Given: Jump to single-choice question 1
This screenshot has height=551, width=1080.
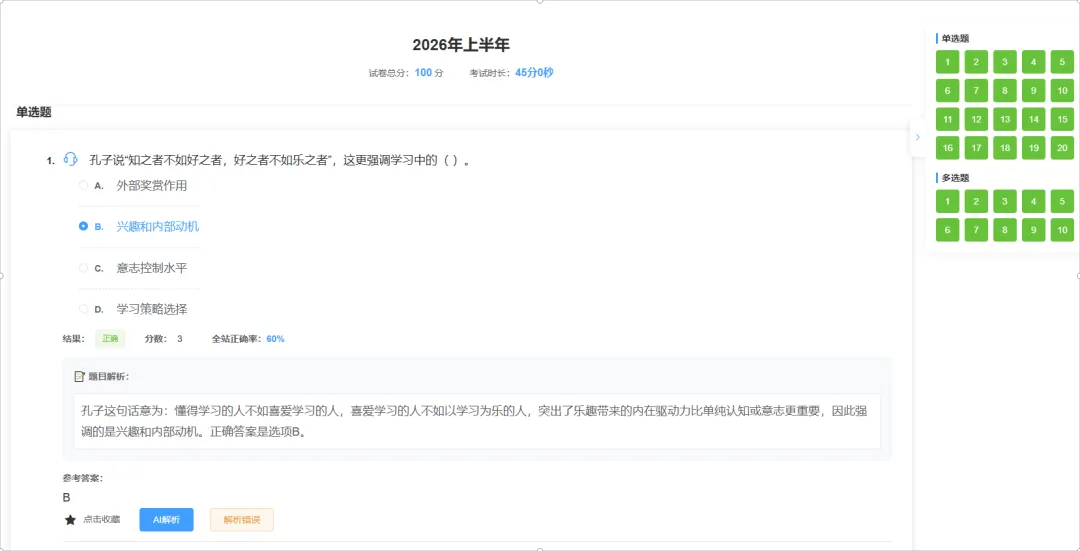Looking at the screenshot, I should tap(948, 62).
